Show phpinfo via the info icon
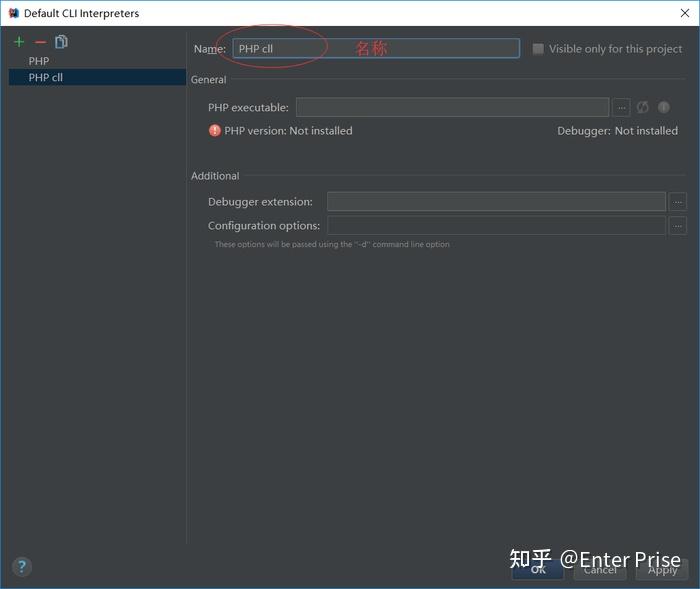The image size is (700, 589). tap(663, 107)
